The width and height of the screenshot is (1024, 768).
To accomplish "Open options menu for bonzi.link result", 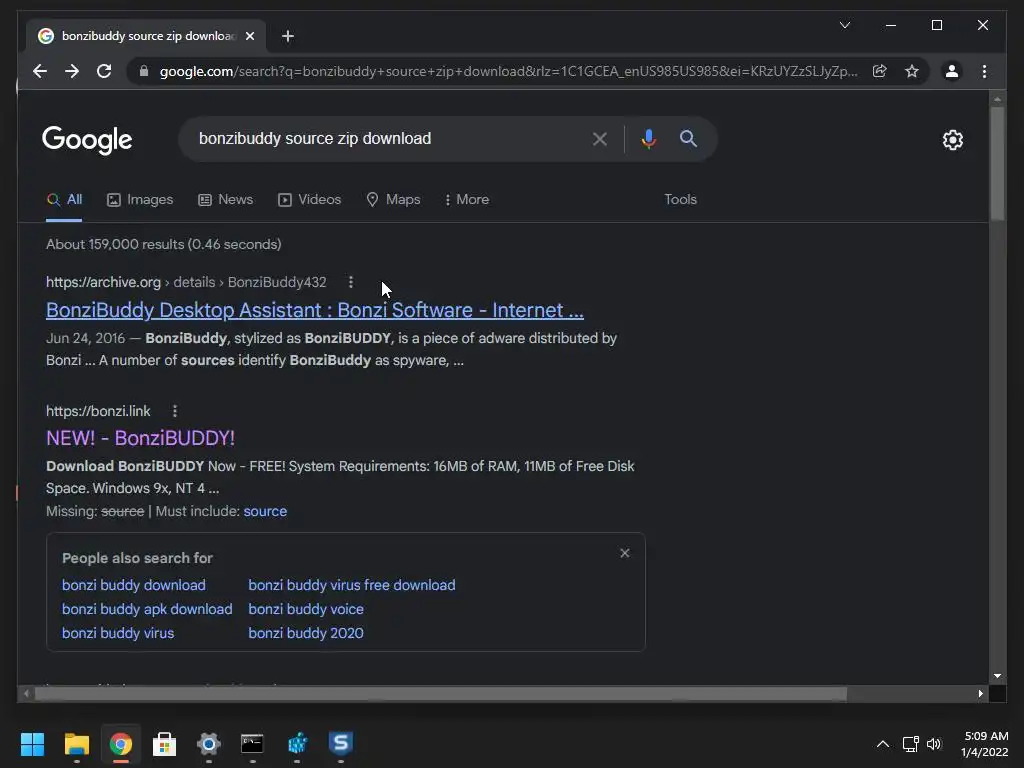I will (x=174, y=411).
